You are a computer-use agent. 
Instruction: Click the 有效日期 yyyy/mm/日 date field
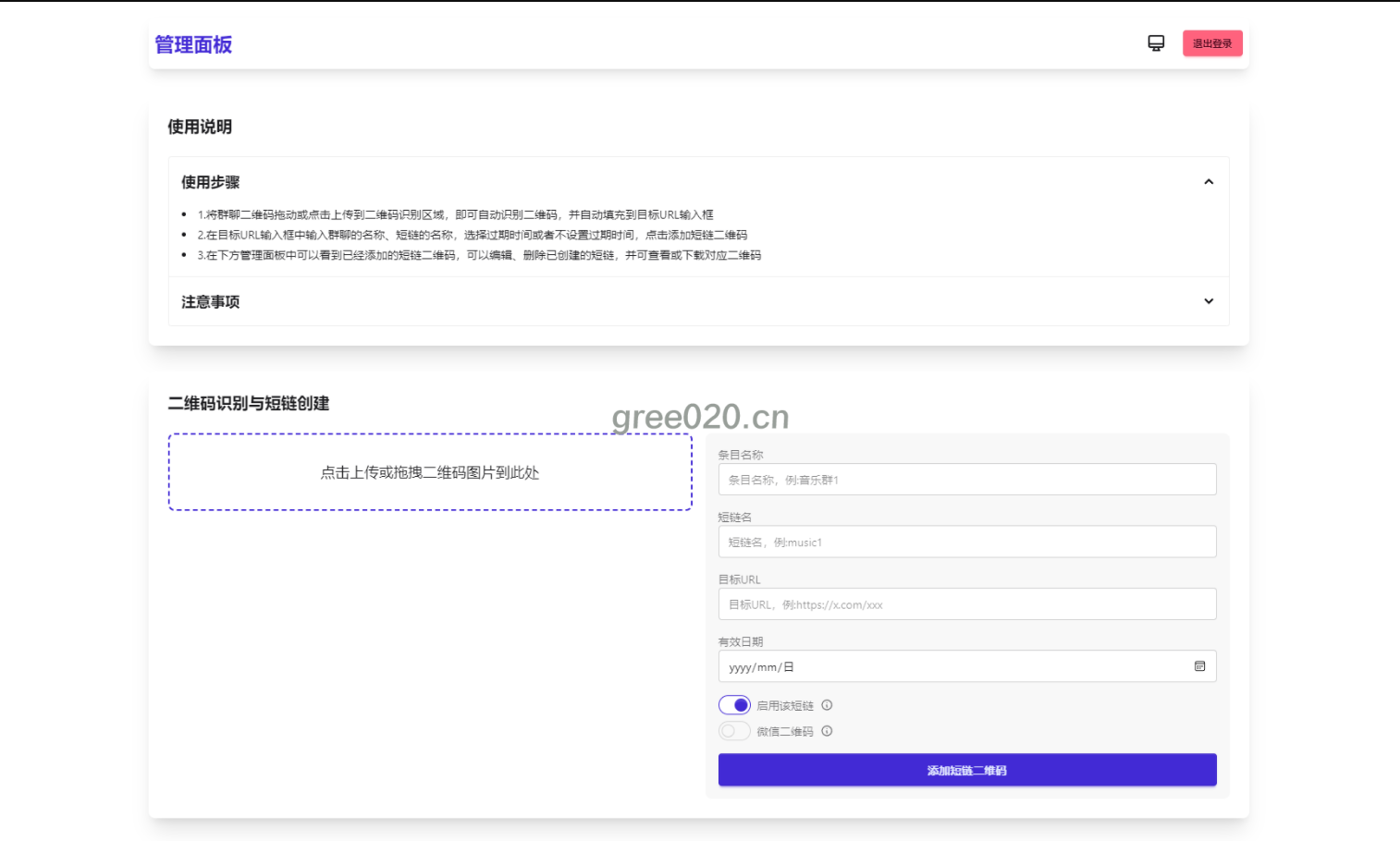click(x=952, y=666)
